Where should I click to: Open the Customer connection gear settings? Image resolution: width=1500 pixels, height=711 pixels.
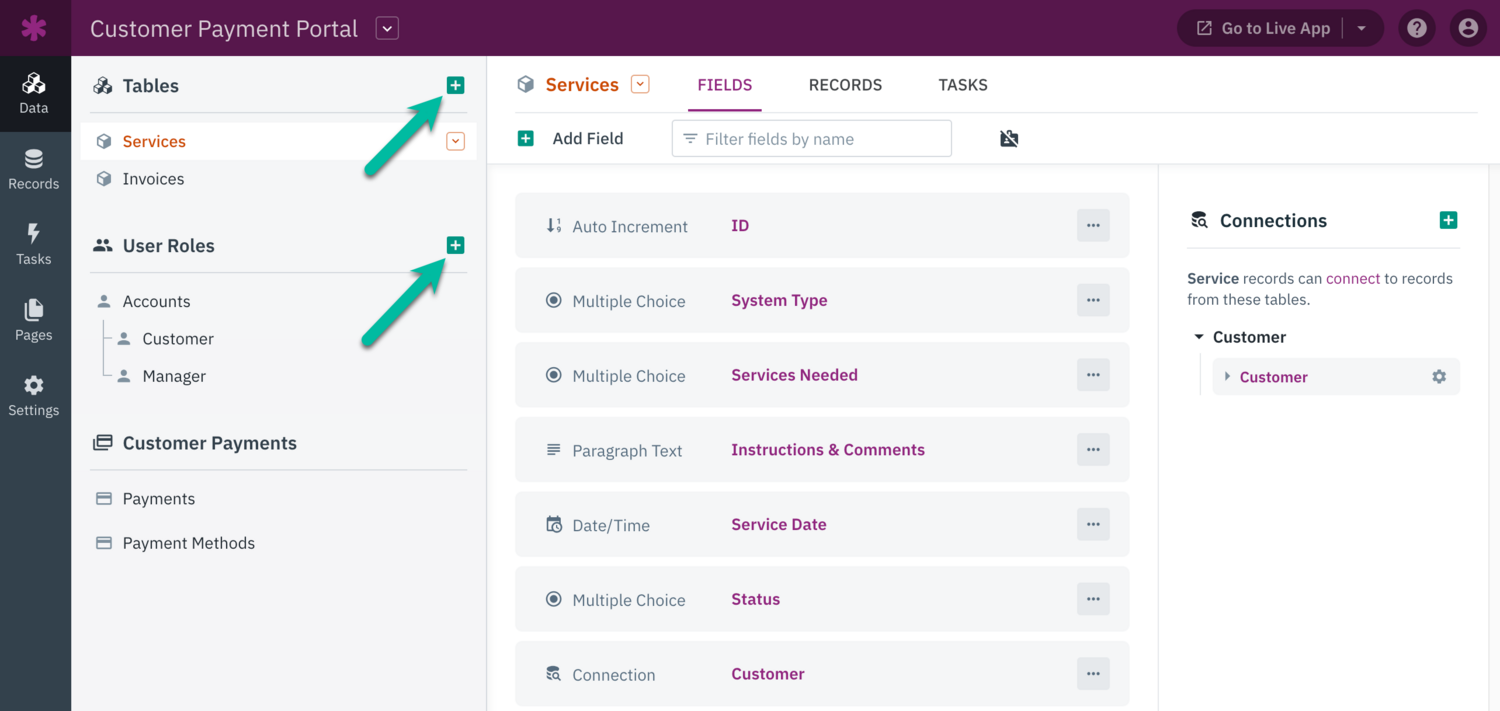coord(1439,377)
